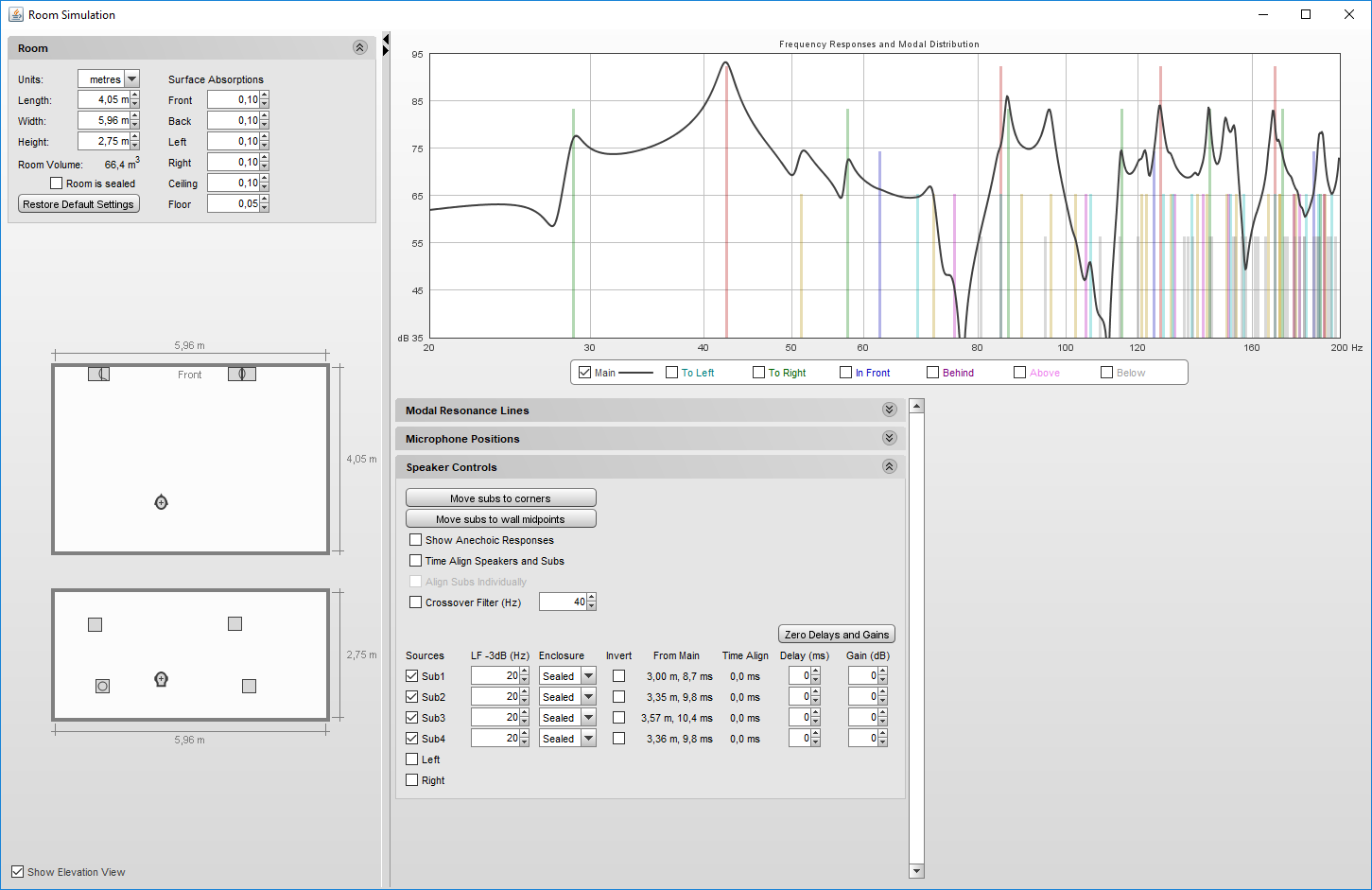This screenshot has width=1372, height=890.
Task: Increase Sub1 LF -3dB stepper
Action: pyautogui.click(x=525, y=672)
